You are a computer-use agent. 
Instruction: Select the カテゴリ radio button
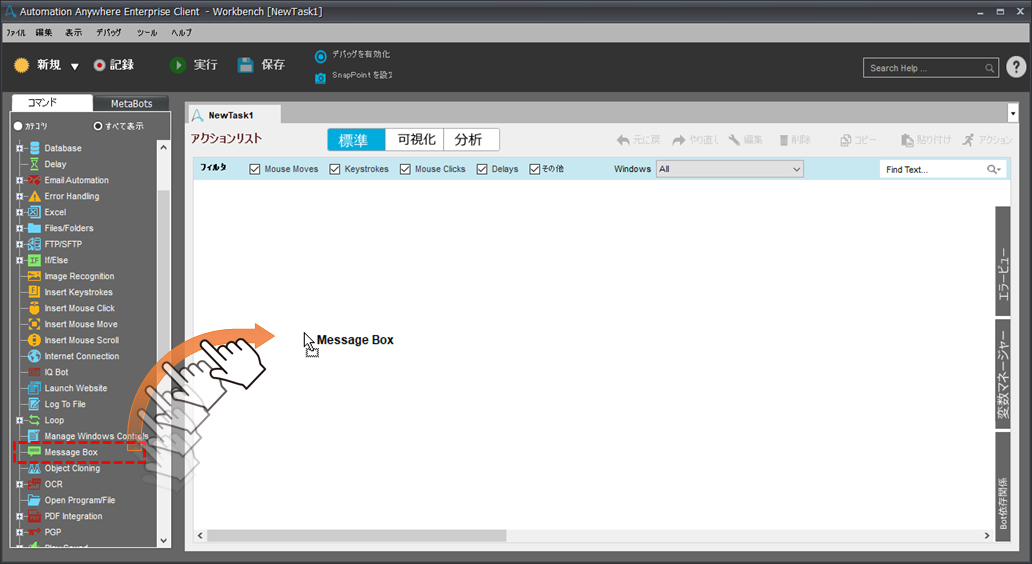(18, 126)
